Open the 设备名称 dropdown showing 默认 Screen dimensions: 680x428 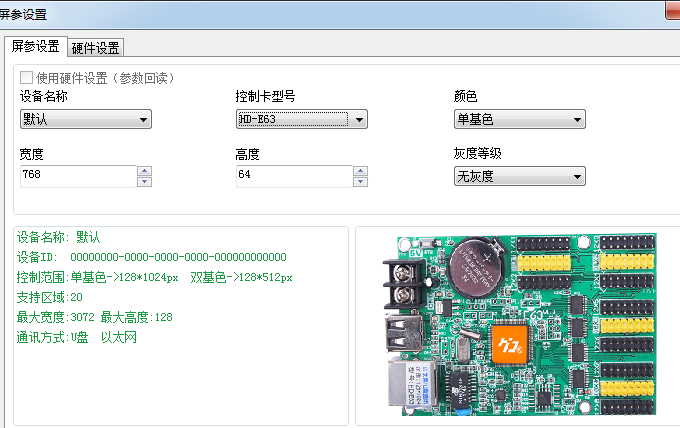point(85,120)
